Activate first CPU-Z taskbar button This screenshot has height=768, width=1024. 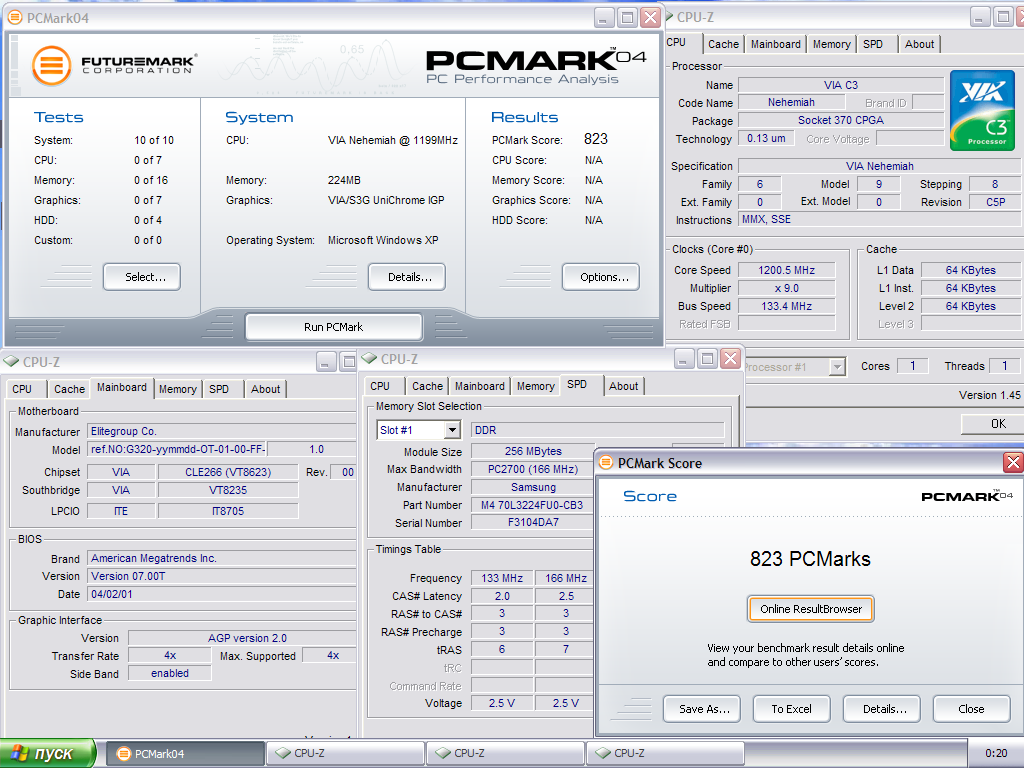(x=345, y=754)
